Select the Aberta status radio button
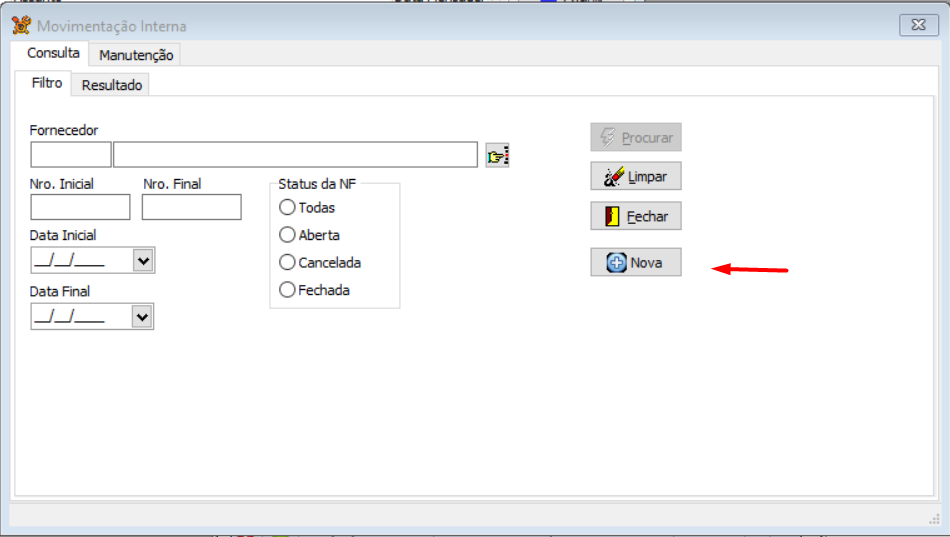950x537 pixels. click(x=287, y=235)
